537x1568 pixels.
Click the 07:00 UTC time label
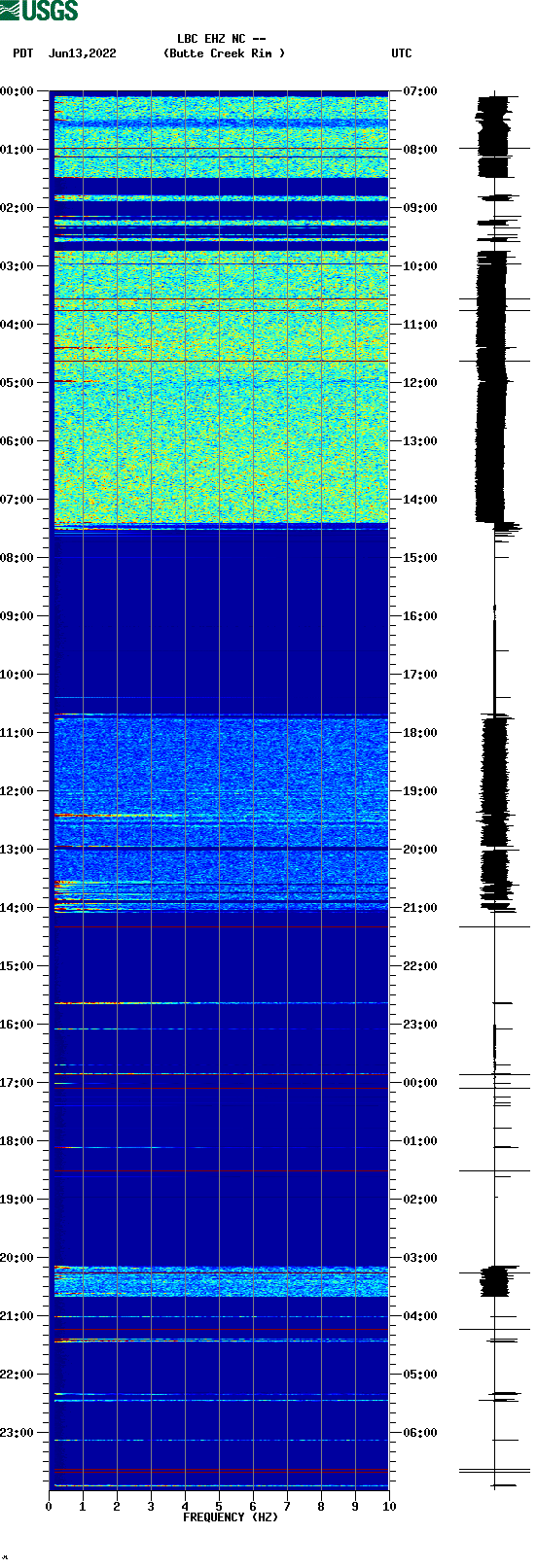pyautogui.click(x=420, y=91)
